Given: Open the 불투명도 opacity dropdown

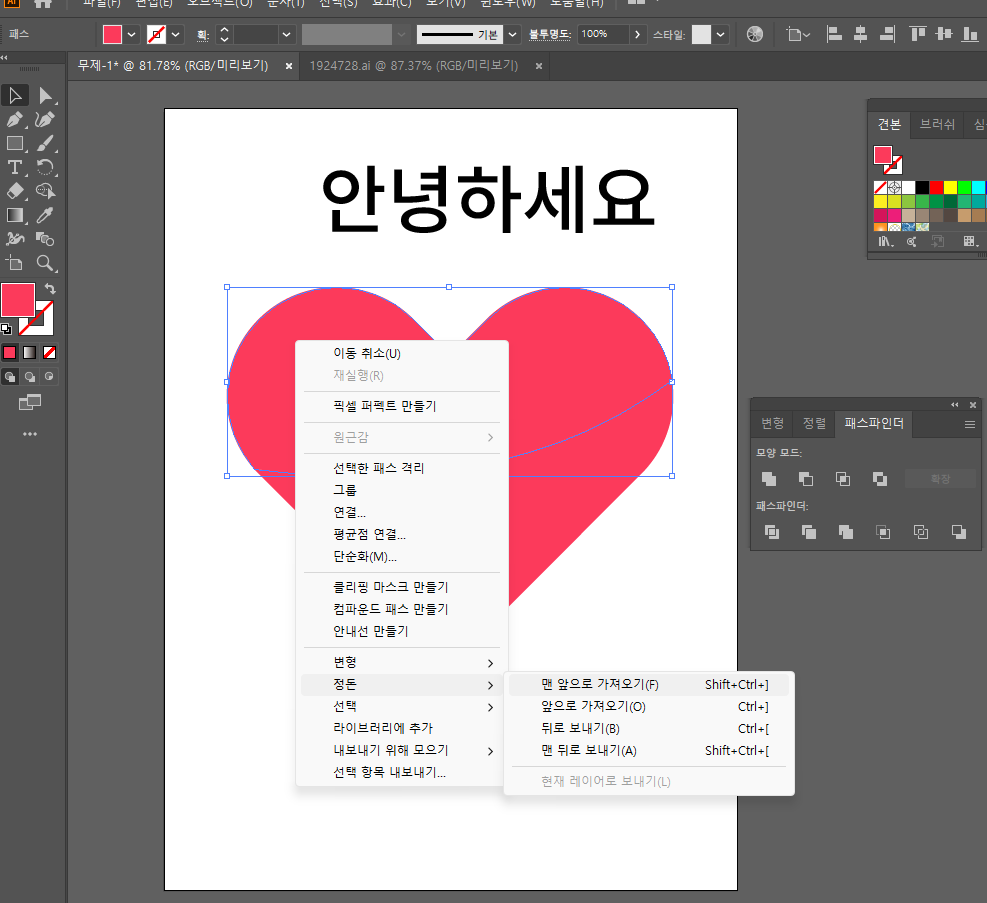Looking at the screenshot, I should (x=639, y=33).
